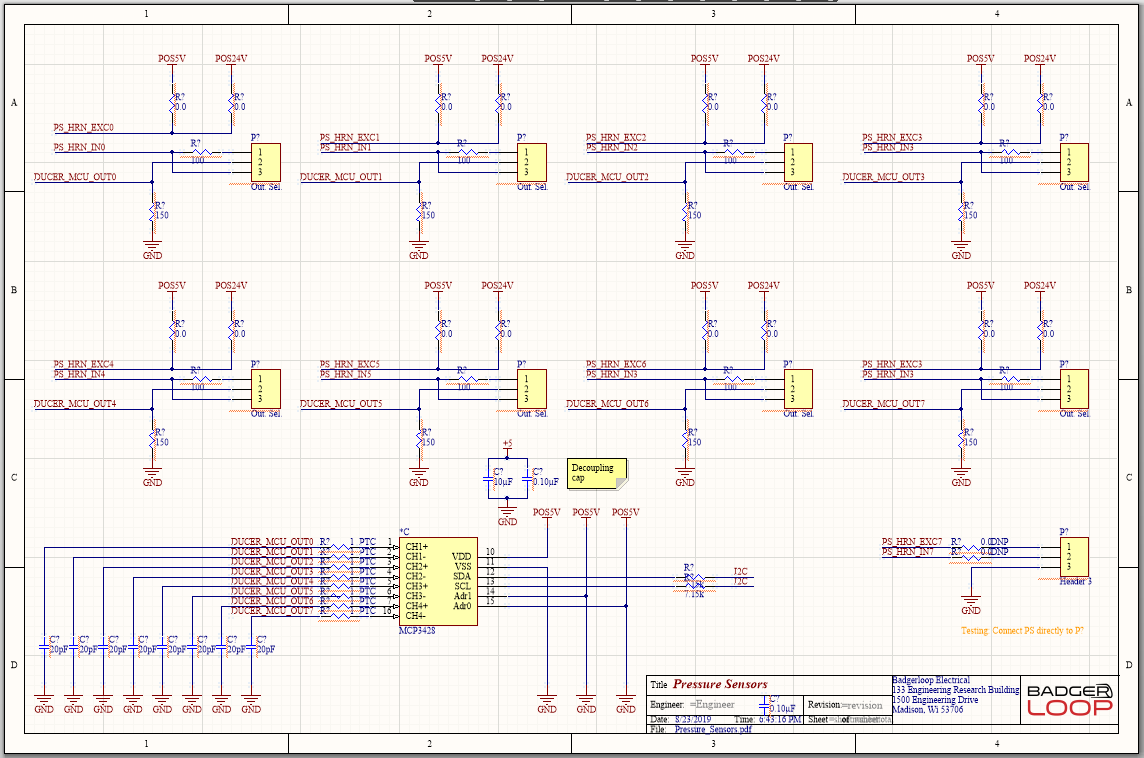Select the =Engineer placeholder field
The height and width of the screenshot is (758, 1144).
[711, 705]
